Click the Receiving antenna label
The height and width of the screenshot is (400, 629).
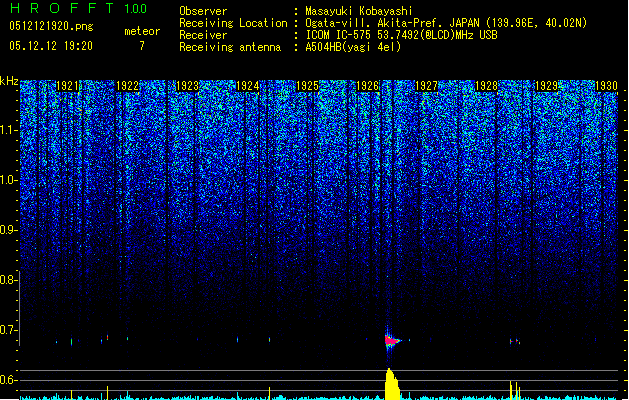click(230, 47)
